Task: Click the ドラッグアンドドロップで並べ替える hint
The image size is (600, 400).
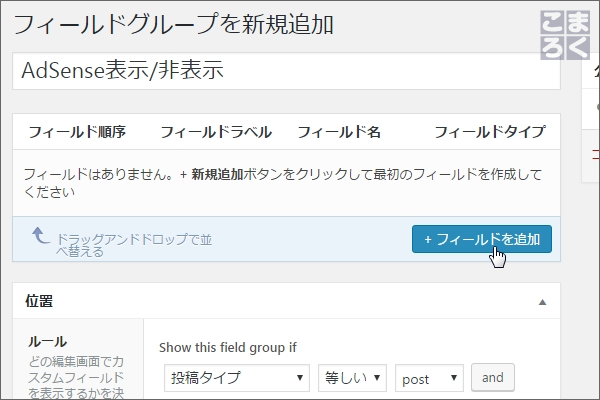Action: [x=134, y=245]
